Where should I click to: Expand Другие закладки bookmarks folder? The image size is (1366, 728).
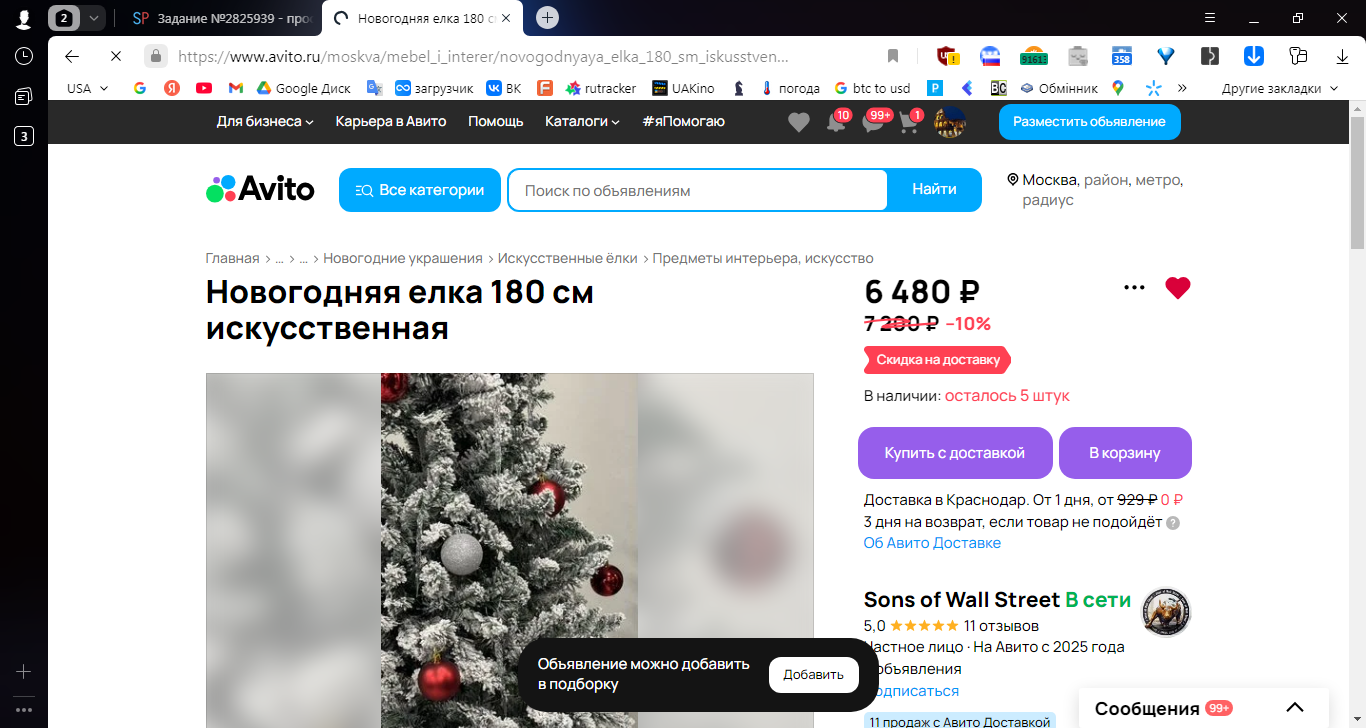click(1279, 88)
